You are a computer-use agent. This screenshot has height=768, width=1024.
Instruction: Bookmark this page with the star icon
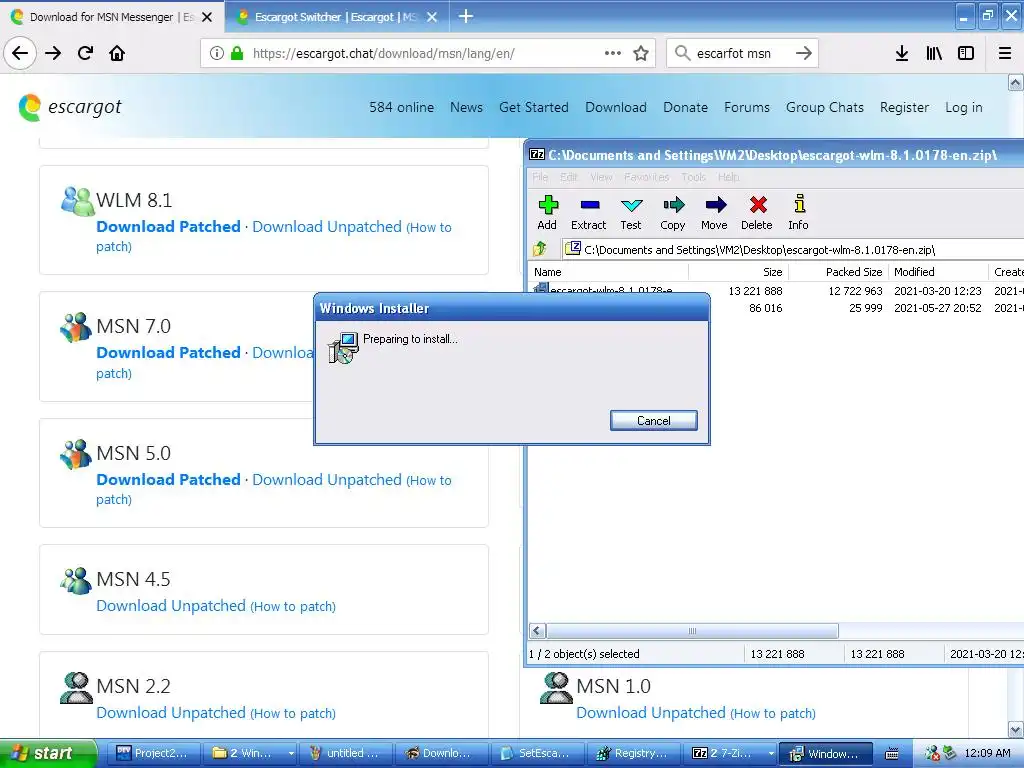pos(641,53)
